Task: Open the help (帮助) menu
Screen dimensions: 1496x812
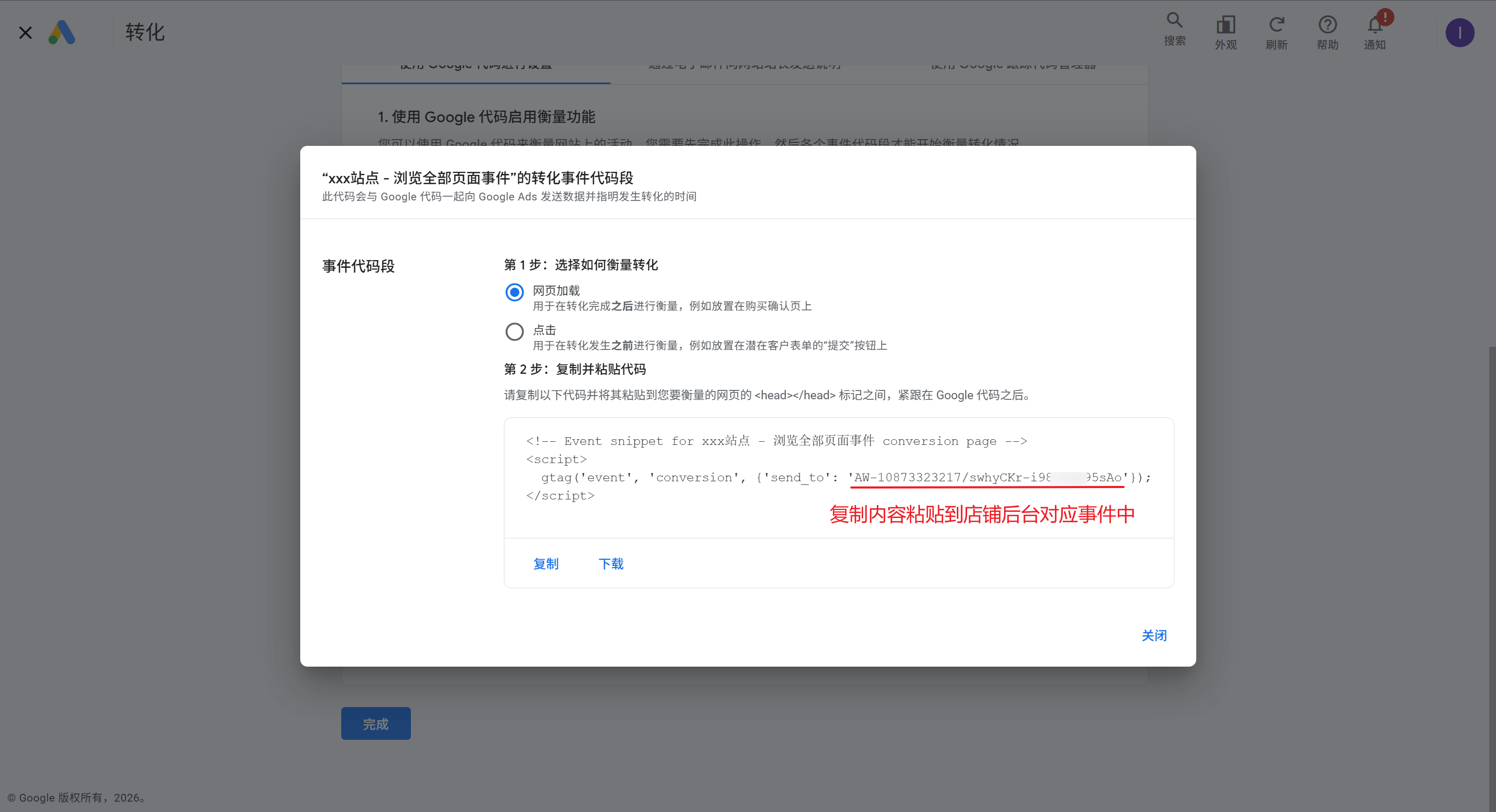Action: point(1327,33)
